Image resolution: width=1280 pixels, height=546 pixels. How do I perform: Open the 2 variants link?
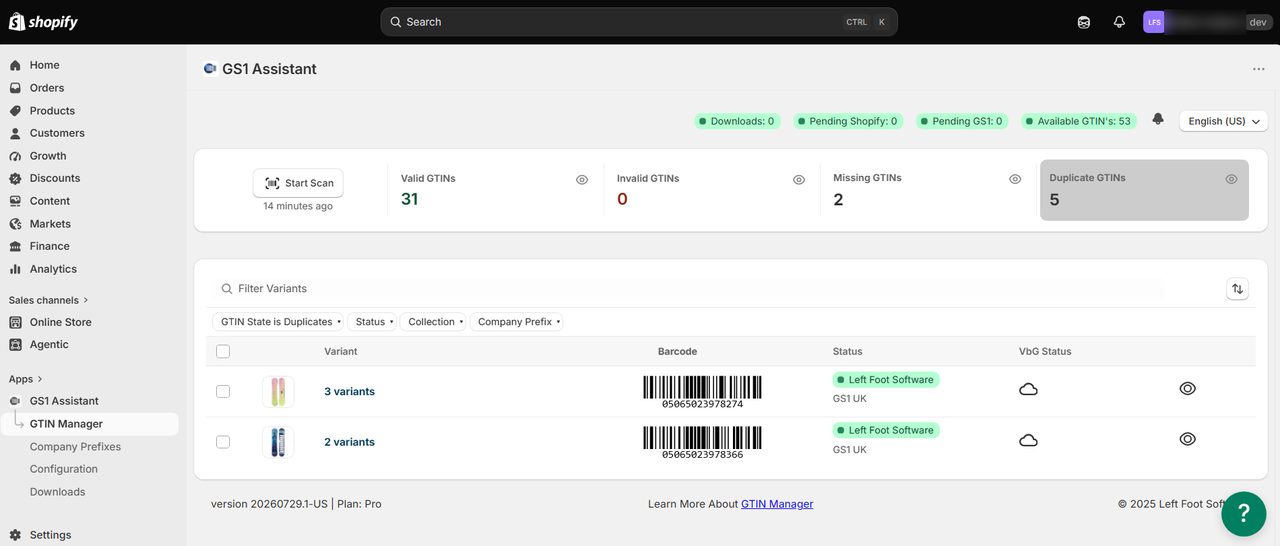click(349, 442)
